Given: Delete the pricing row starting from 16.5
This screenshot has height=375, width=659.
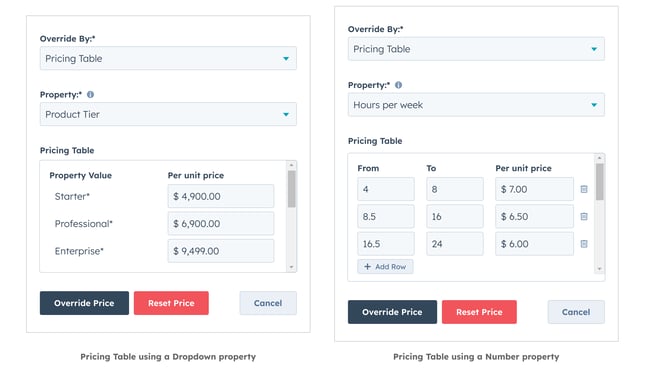Looking at the screenshot, I should pos(584,244).
